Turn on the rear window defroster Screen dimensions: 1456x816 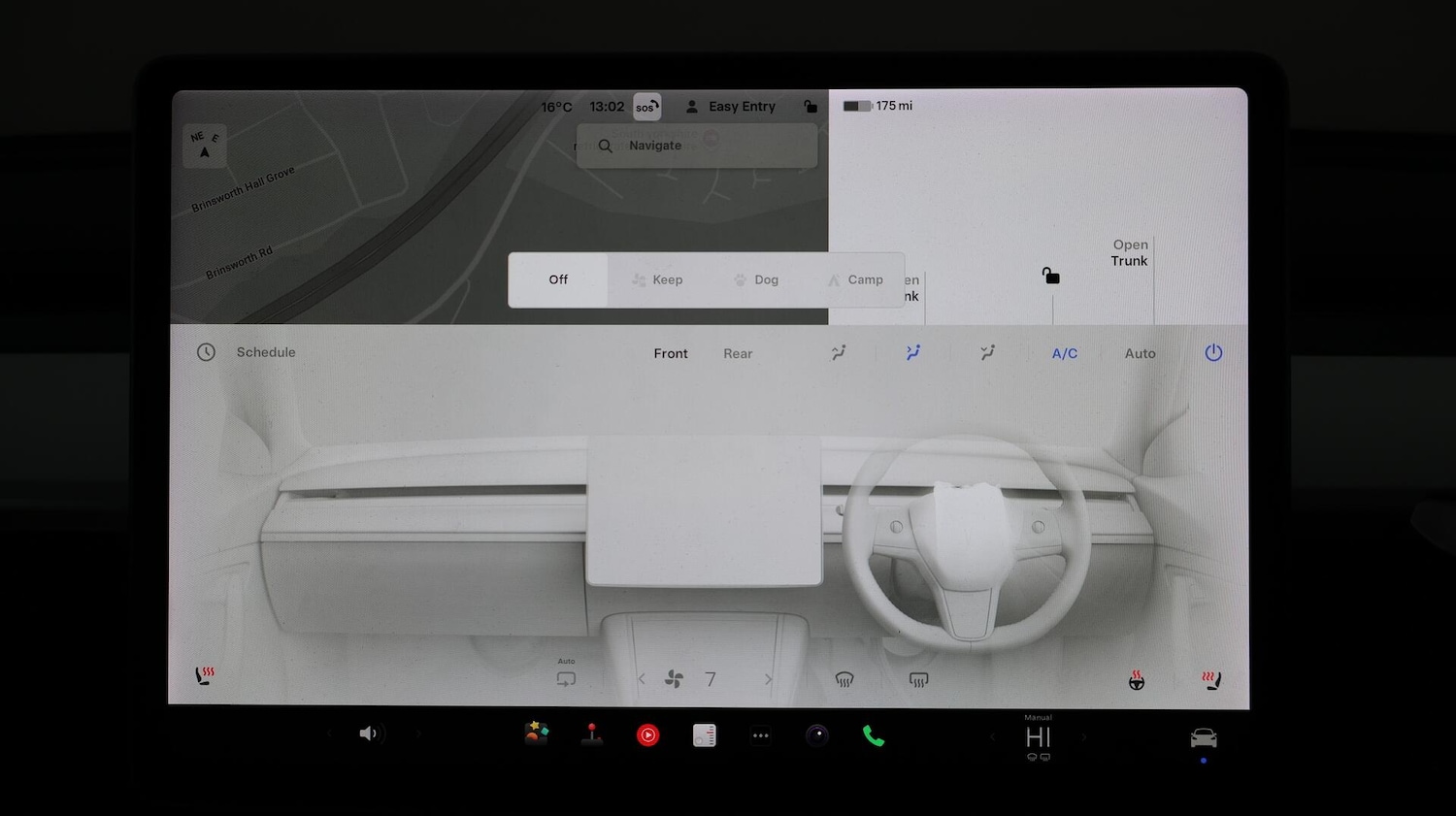point(918,679)
